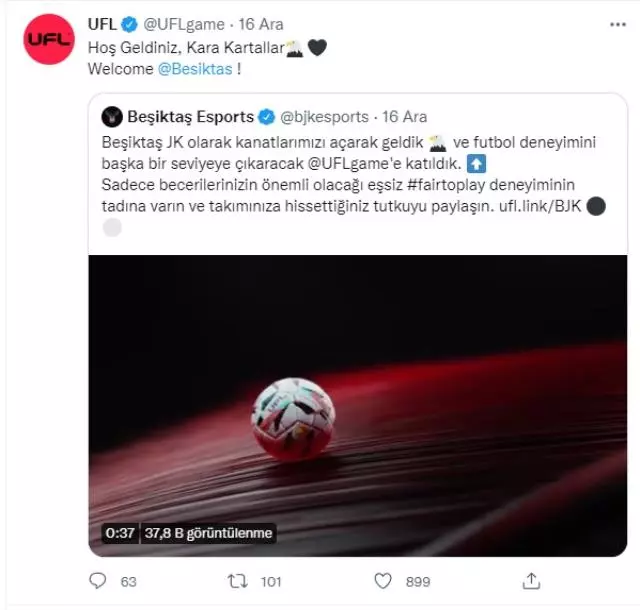This screenshot has height=610, width=640.
Task: Play the football video thumbnail
Action: [358, 405]
